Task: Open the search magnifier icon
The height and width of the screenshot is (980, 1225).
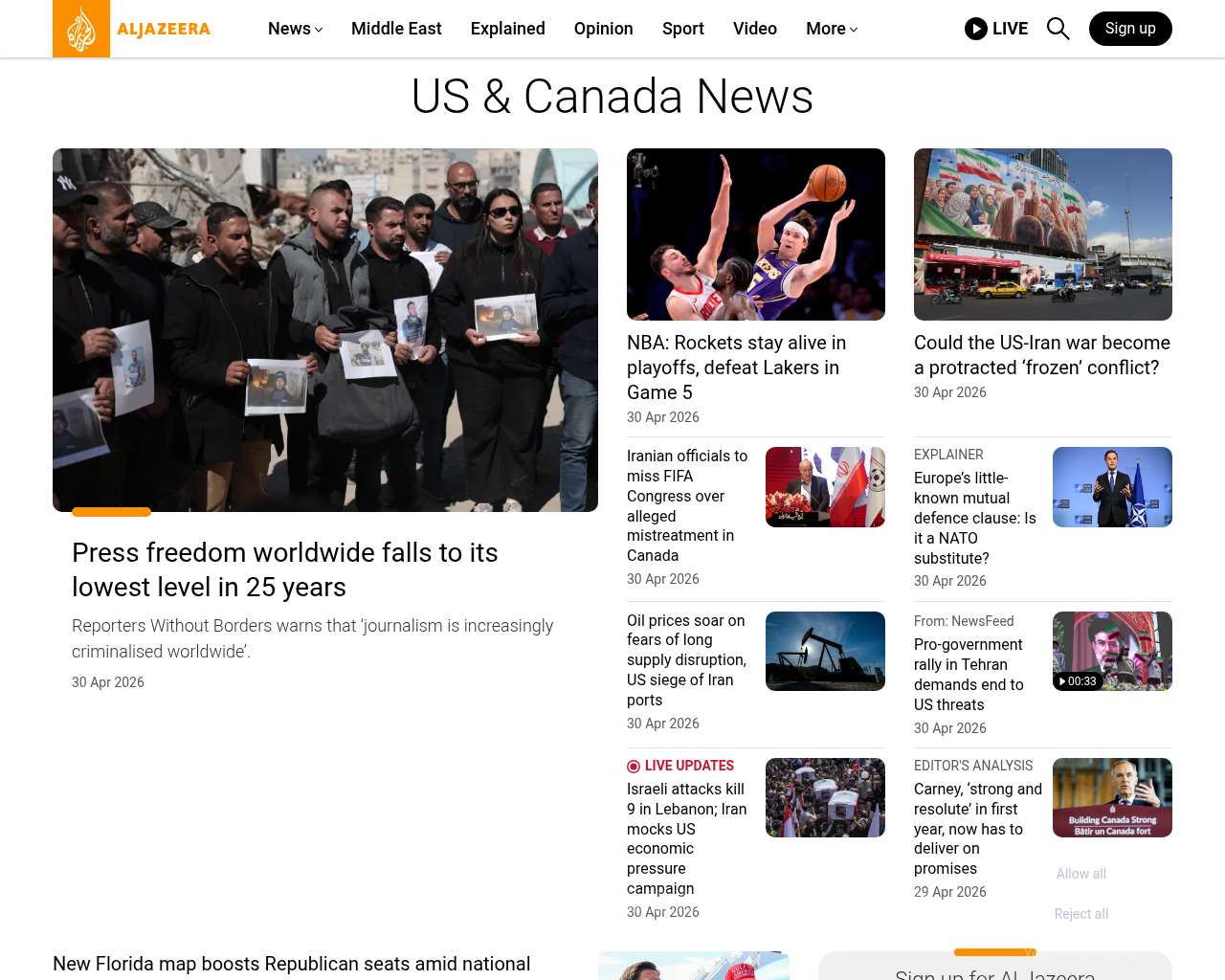Action: point(1058,29)
